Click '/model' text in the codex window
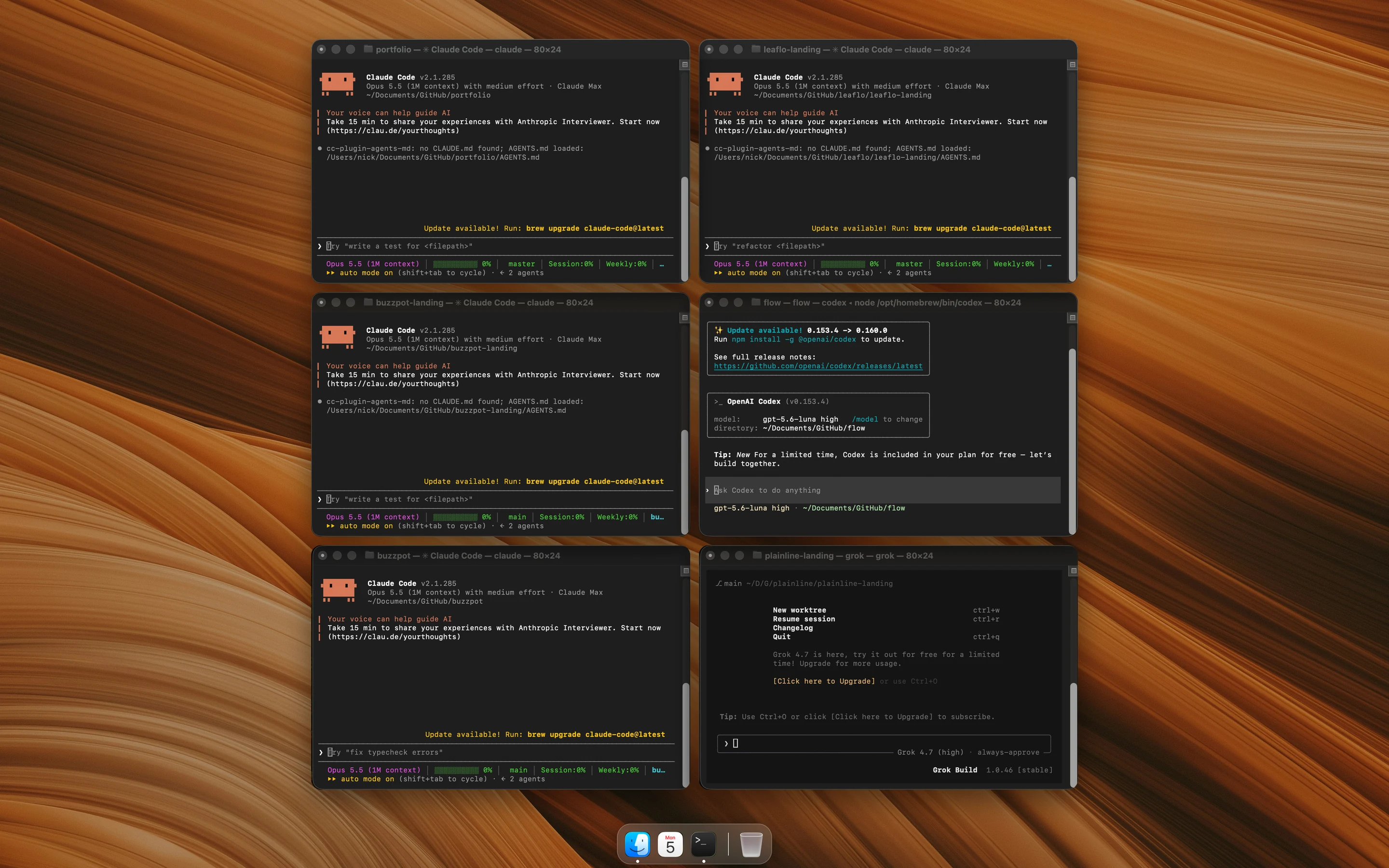The height and width of the screenshot is (868, 1389). (x=865, y=420)
